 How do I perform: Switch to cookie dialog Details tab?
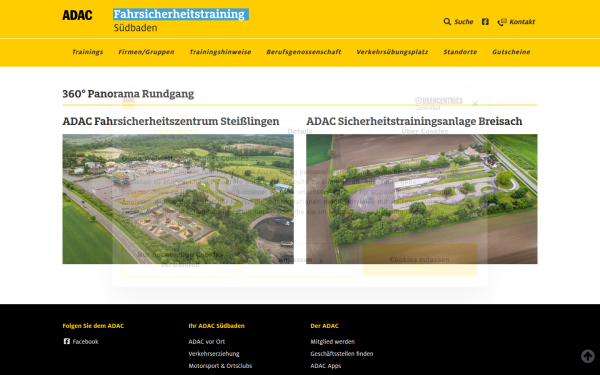tap(300, 131)
